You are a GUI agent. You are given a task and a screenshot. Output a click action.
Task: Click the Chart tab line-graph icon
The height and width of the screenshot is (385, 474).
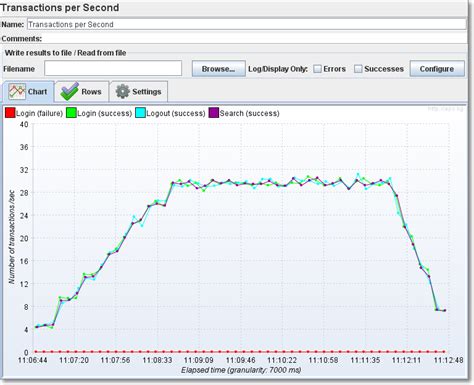coord(17,91)
